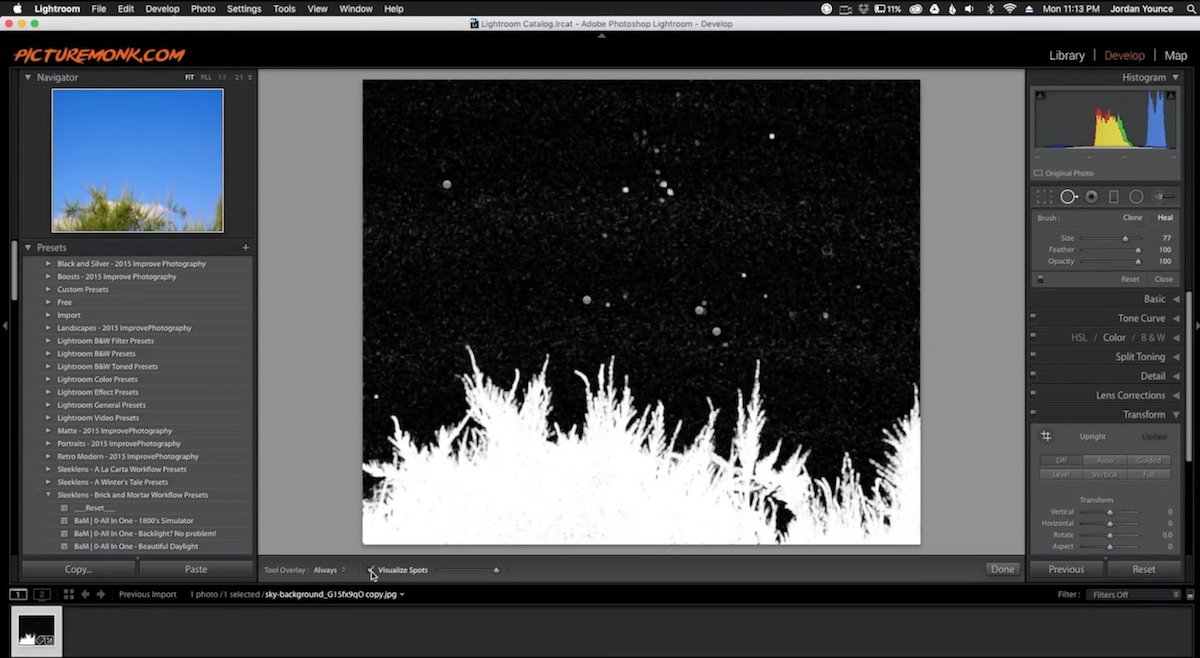Go forward with filmstrip right arrow
This screenshot has width=1200, height=658.
point(100,594)
